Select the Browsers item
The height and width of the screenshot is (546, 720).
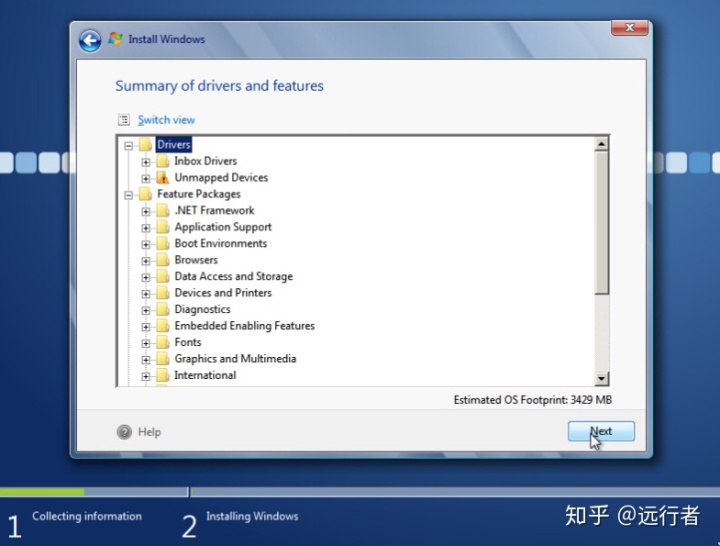coord(196,260)
